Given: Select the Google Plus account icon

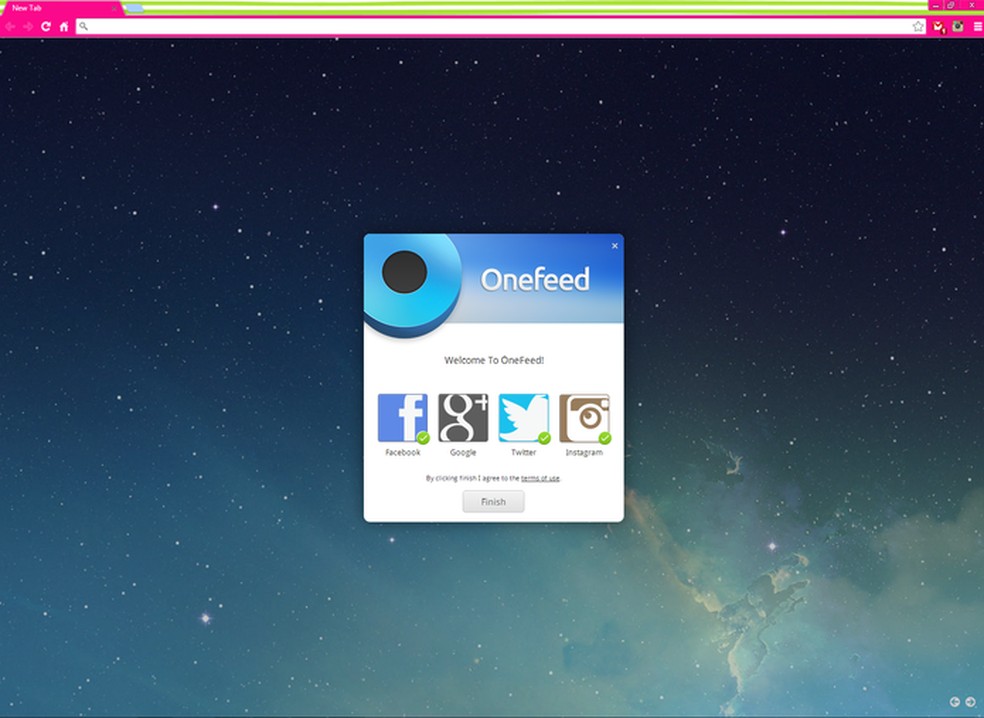Looking at the screenshot, I should coord(463,418).
